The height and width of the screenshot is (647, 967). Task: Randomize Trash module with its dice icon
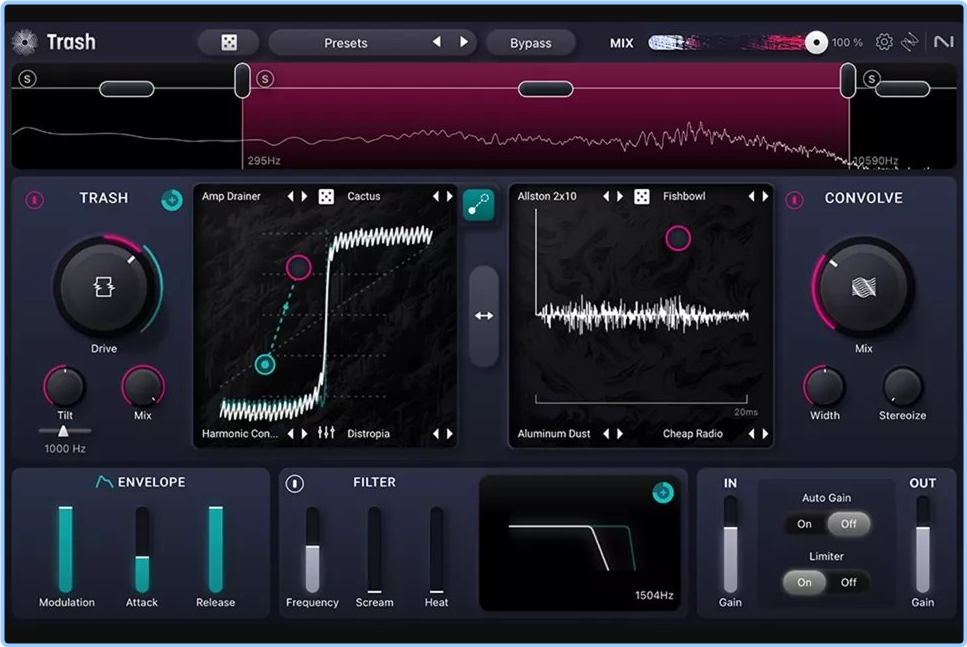pyautogui.click(x=326, y=196)
